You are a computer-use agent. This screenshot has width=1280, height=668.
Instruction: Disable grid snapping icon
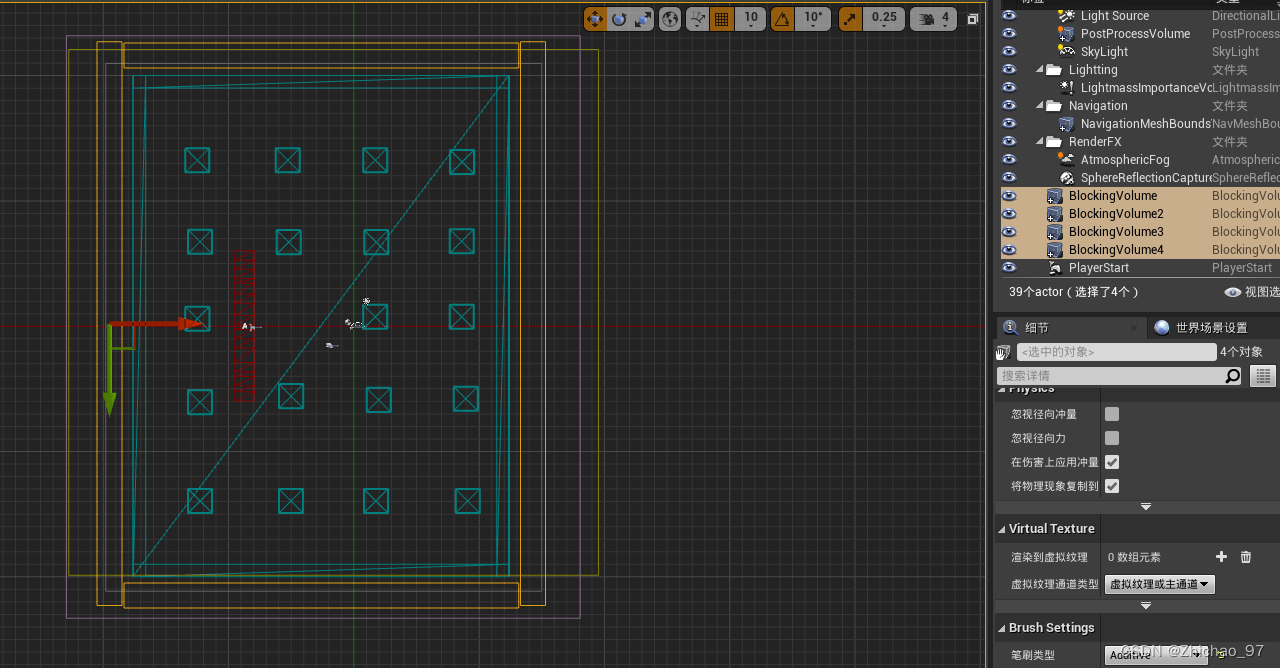[x=721, y=18]
